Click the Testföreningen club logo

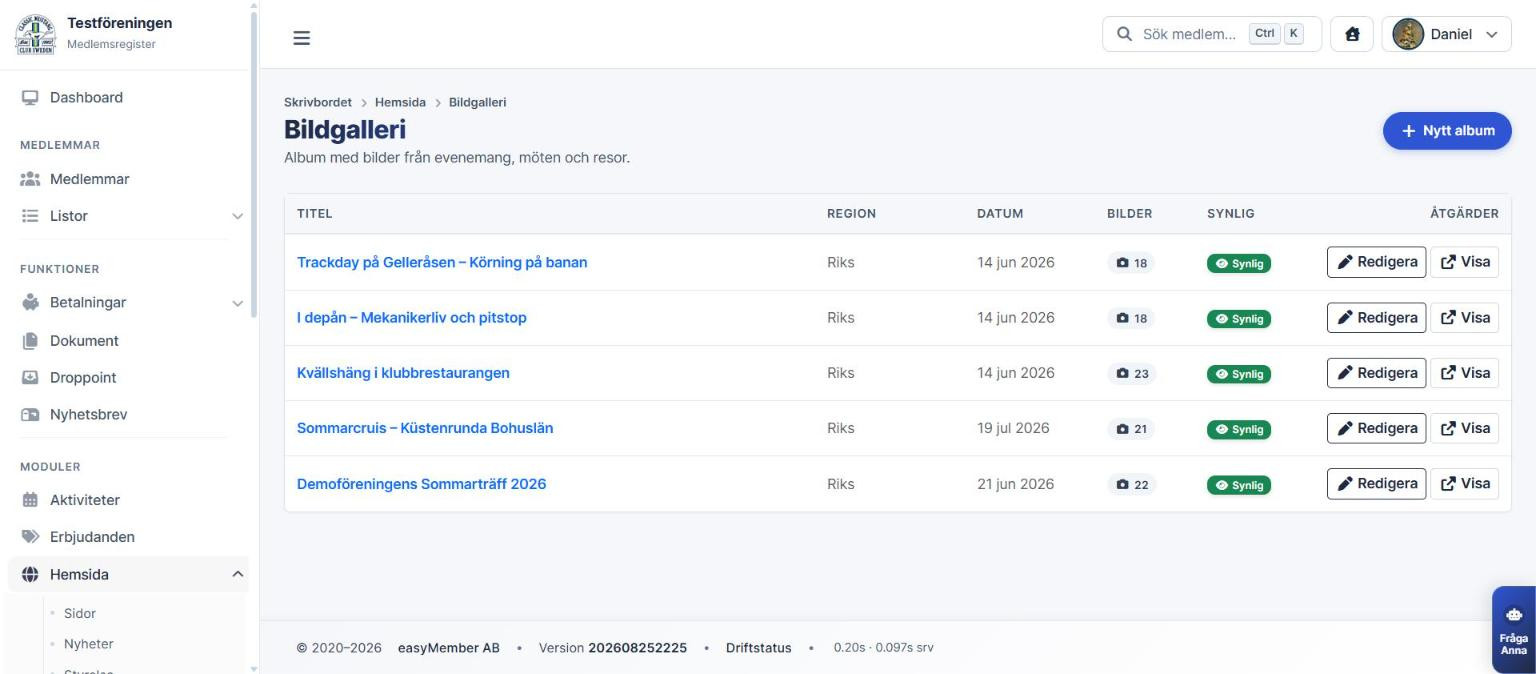[x=34, y=33]
